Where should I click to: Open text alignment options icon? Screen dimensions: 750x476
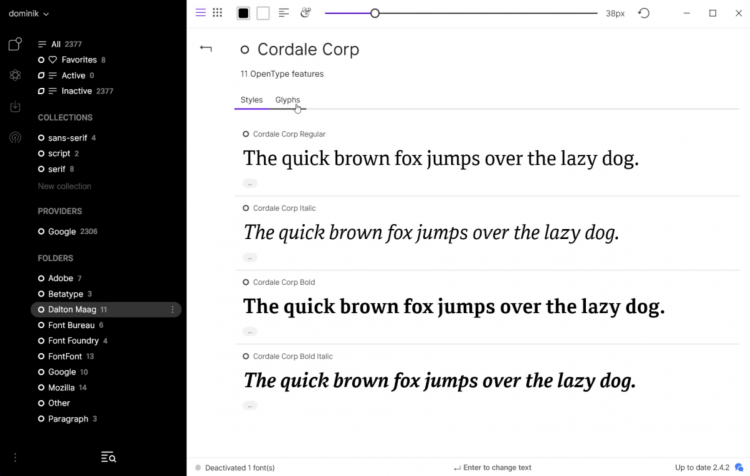[x=284, y=13]
